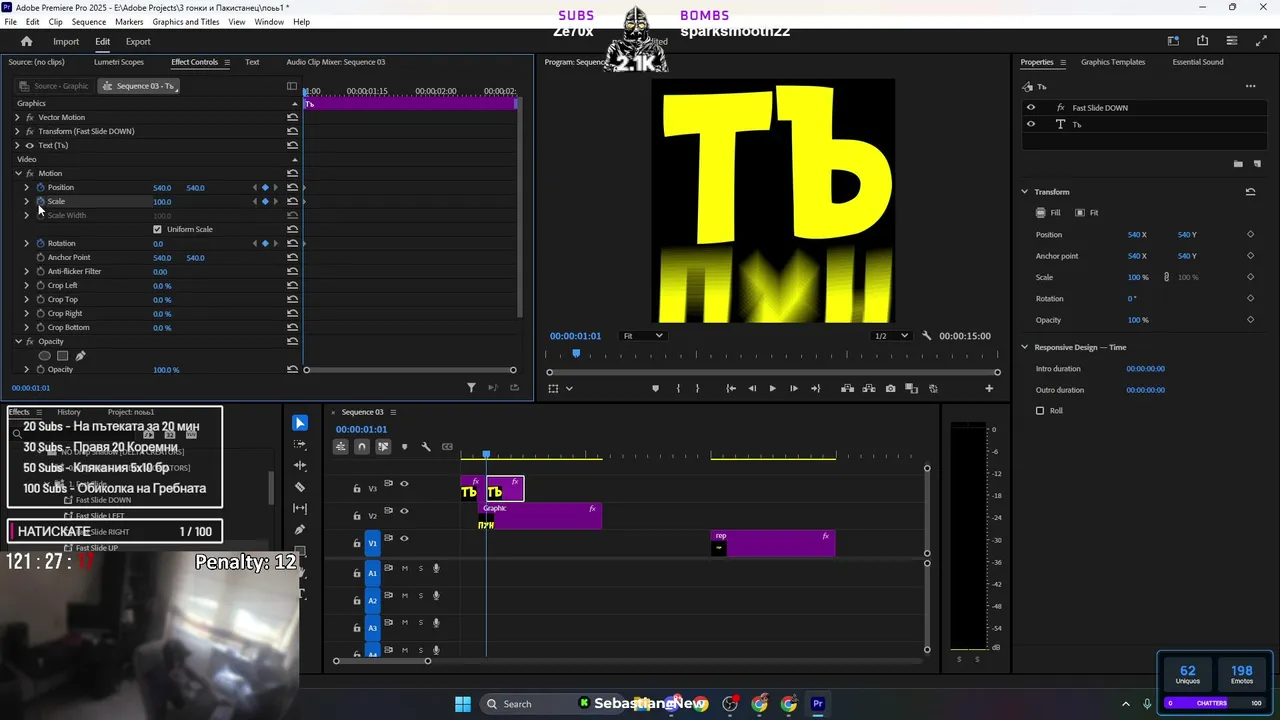Image resolution: width=1280 pixels, height=720 pixels.
Task: Select the free draw bezier pen mask tool
Action: pyautogui.click(x=80, y=355)
